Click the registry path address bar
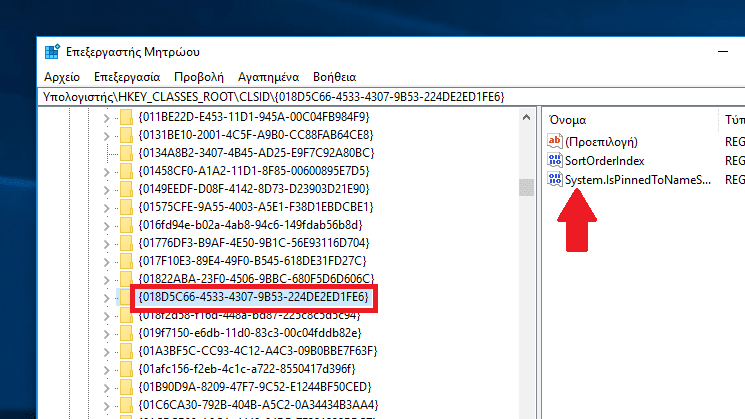745x419 pixels. click(x=391, y=97)
